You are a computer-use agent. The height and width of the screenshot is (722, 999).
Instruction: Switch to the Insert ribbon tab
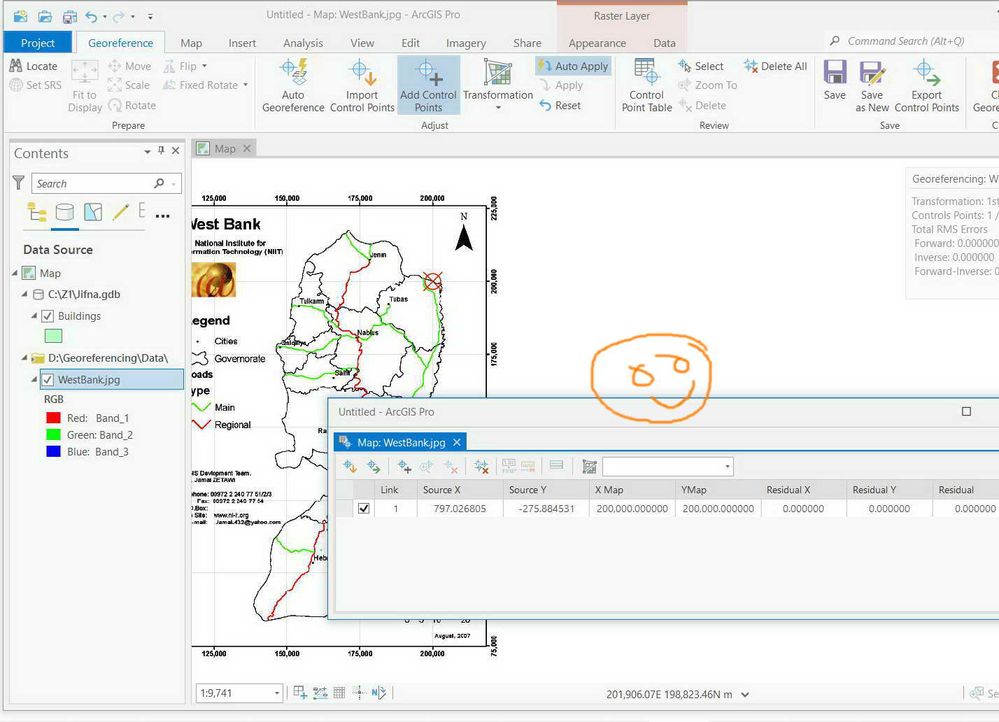[x=242, y=43]
